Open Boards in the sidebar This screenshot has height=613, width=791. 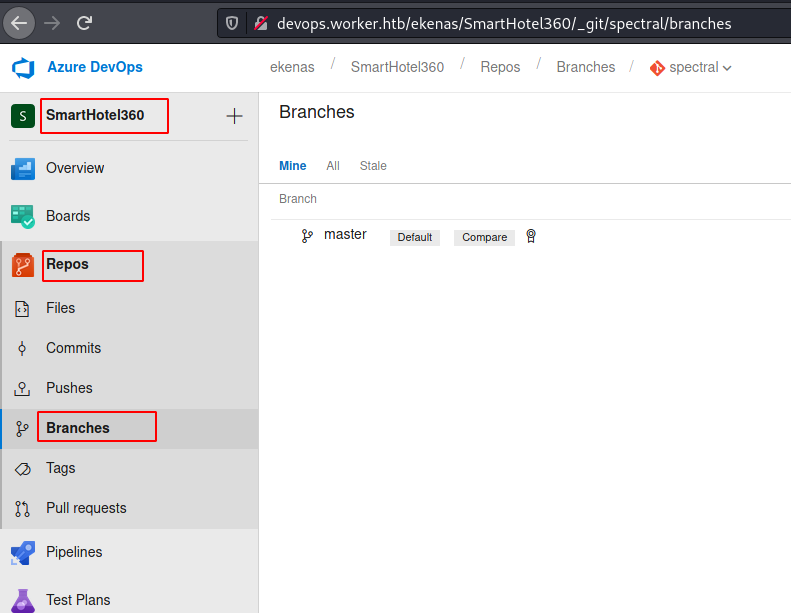pos(68,216)
